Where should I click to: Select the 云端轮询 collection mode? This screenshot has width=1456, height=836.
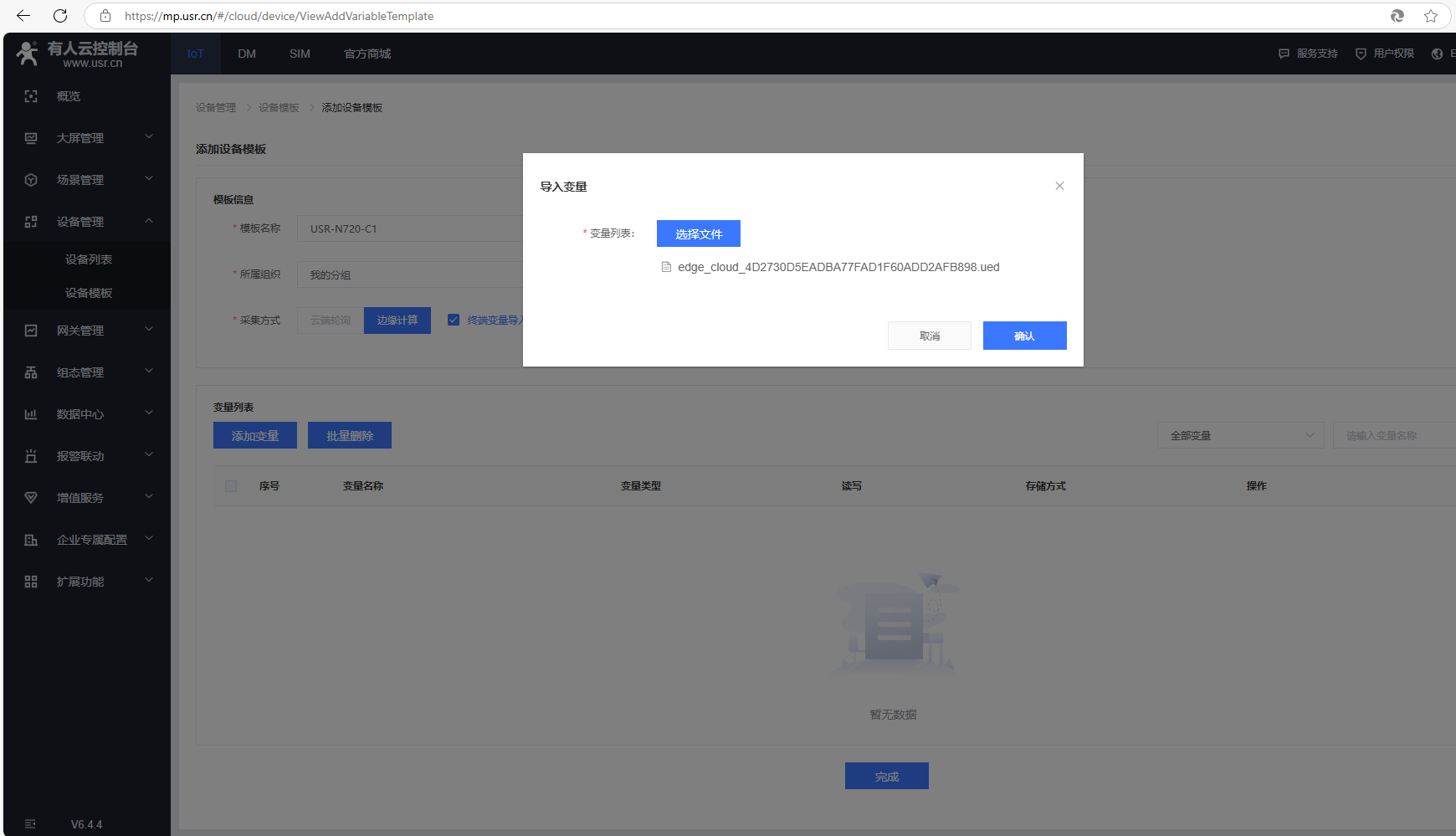331,321
